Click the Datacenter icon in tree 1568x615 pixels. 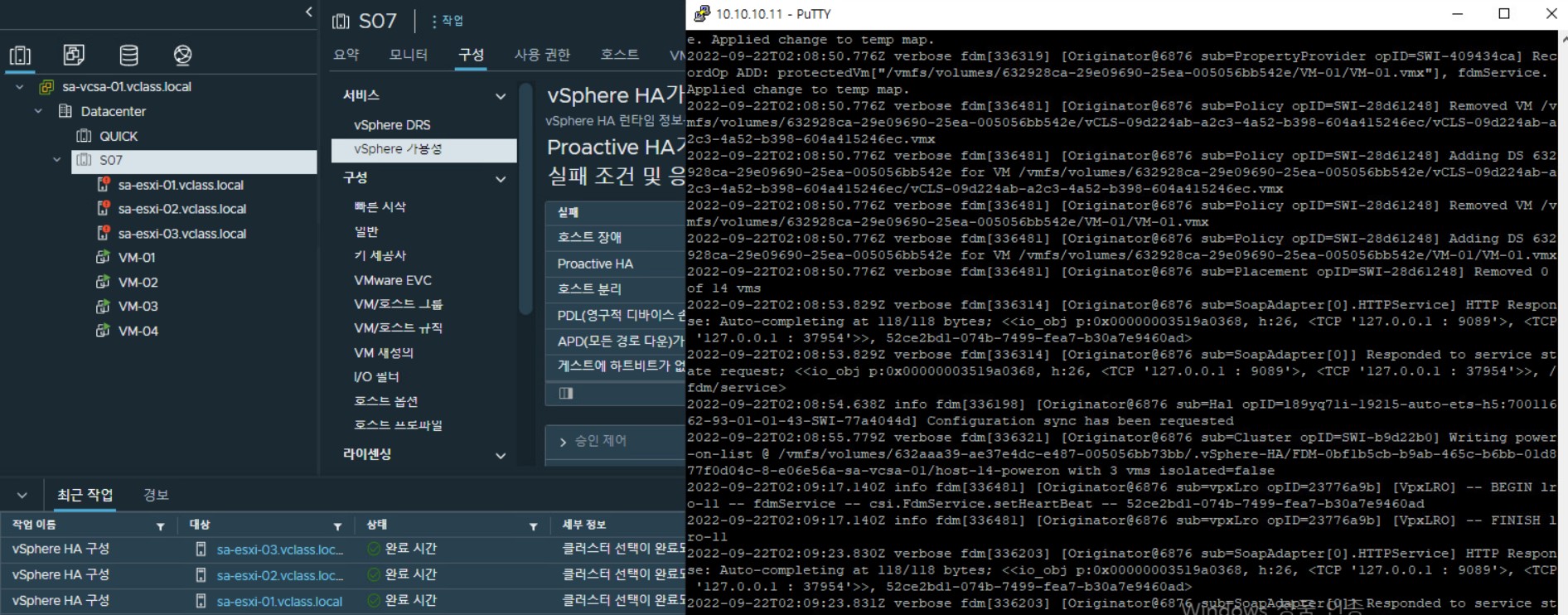point(65,111)
